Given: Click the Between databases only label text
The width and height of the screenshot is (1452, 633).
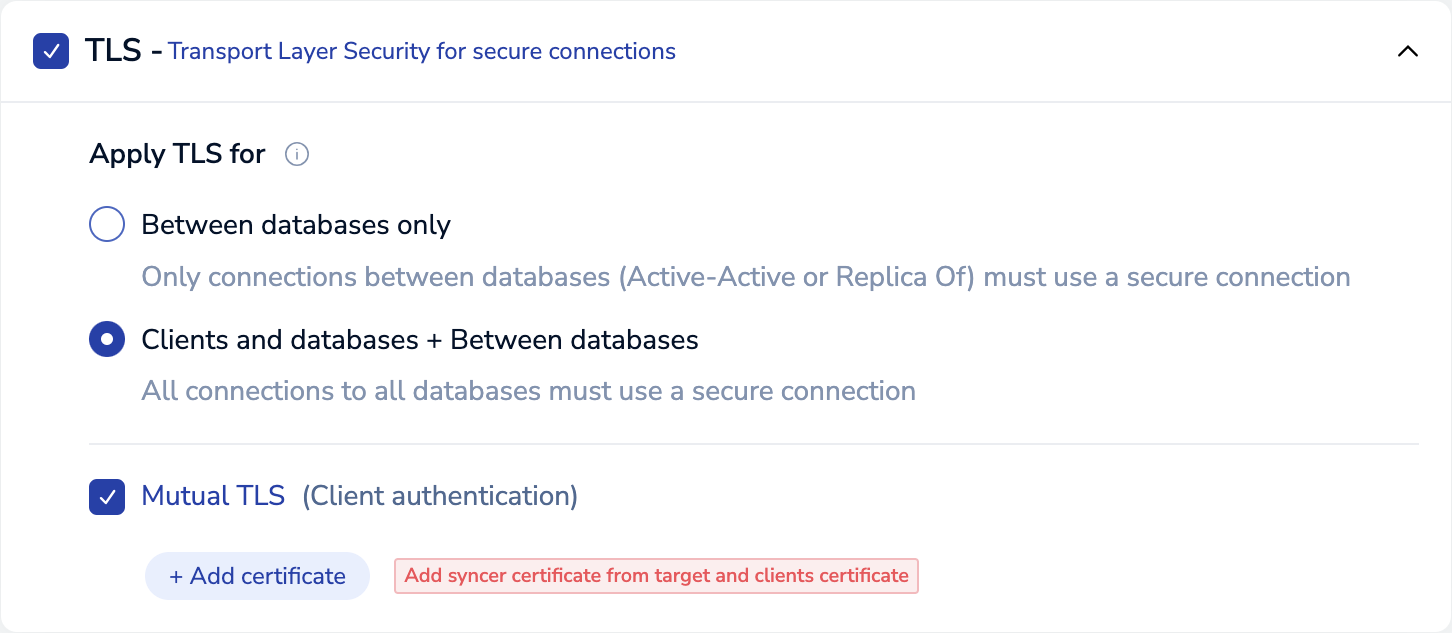Looking at the screenshot, I should point(296,225).
